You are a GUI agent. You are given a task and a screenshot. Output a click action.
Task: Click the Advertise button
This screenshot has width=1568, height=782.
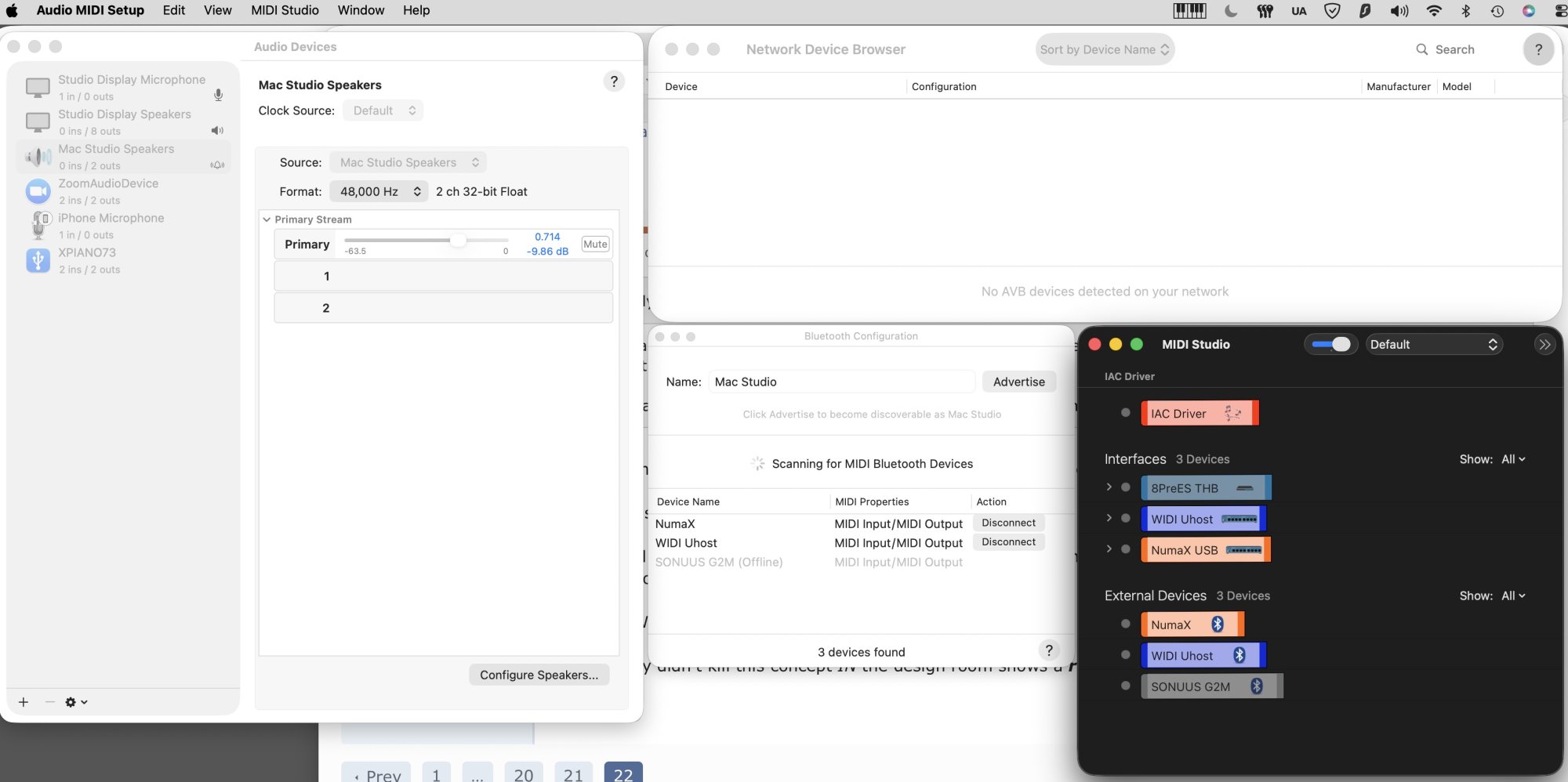pyautogui.click(x=1018, y=382)
